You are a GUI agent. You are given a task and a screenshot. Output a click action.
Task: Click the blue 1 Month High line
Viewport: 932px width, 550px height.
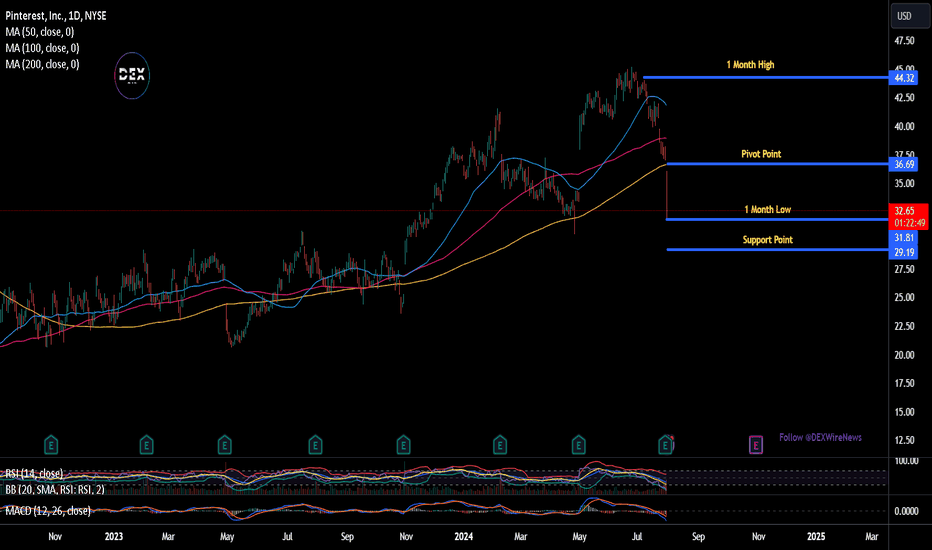(766, 77)
